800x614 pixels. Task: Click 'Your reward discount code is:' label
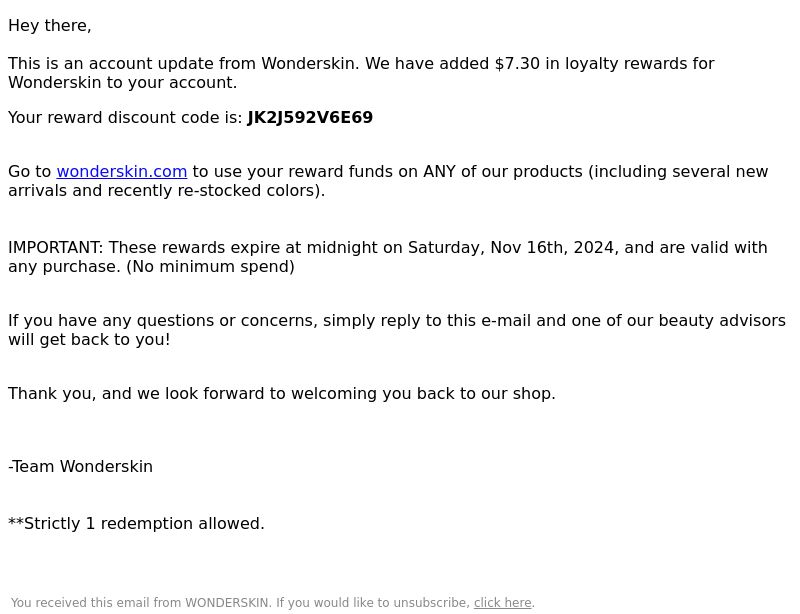(x=126, y=117)
